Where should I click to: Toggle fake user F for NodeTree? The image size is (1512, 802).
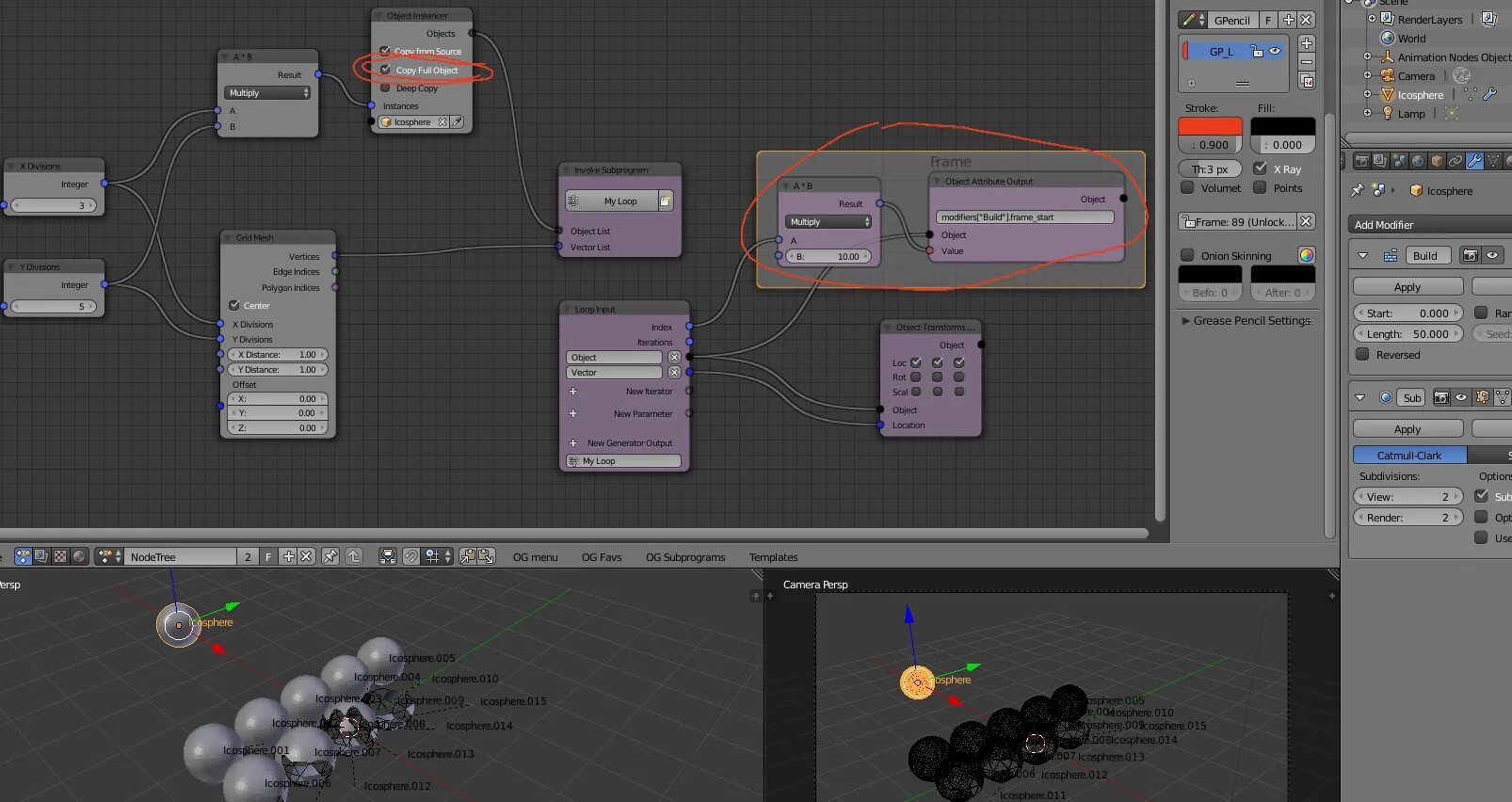click(268, 556)
